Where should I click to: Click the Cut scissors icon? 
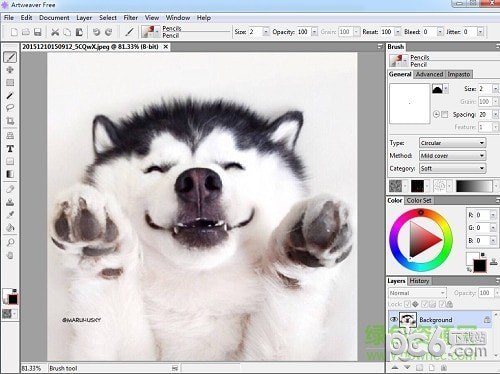[55, 32]
